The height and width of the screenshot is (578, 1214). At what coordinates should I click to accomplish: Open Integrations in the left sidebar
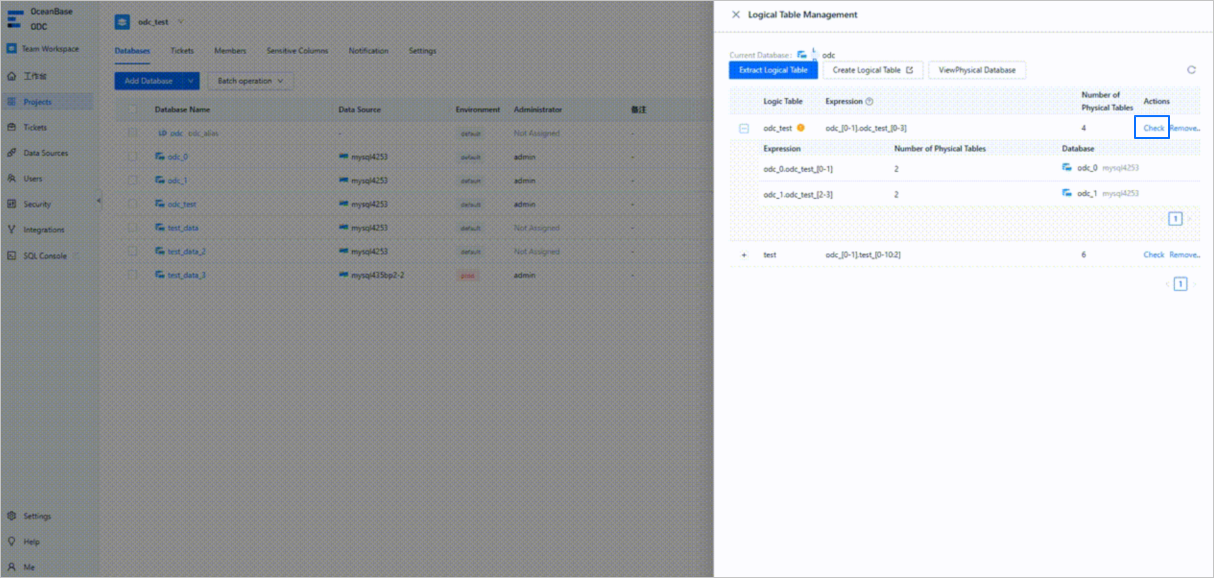click(x=11, y=230)
